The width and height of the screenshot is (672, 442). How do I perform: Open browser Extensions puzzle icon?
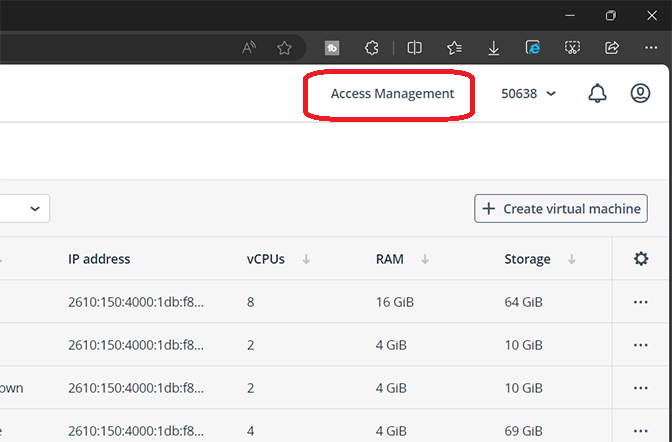tap(372, 48)
